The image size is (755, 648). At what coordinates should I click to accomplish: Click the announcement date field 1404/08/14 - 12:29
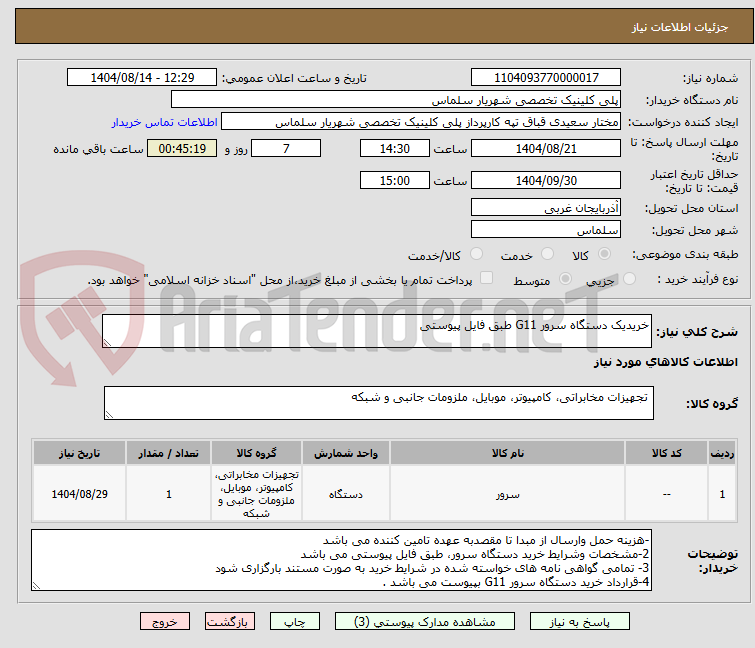(x=142, y=78)
